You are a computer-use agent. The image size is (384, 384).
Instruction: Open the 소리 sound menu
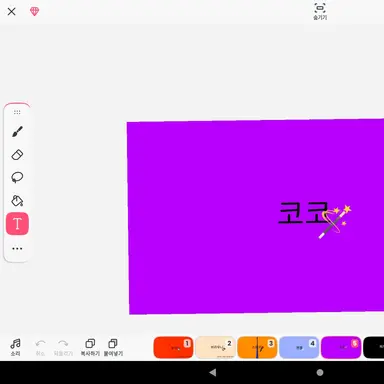(15, 347)
